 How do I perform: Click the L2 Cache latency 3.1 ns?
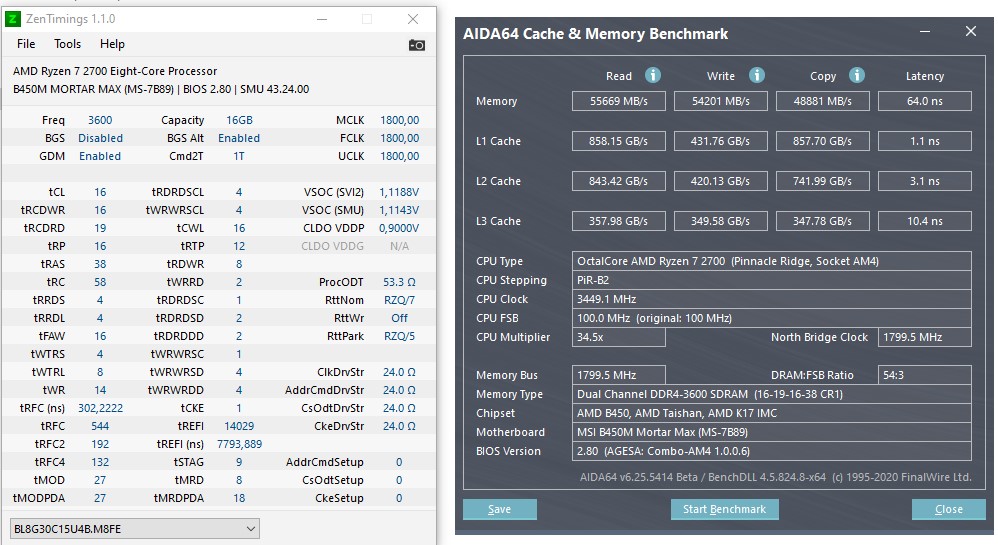click(925, 181)
